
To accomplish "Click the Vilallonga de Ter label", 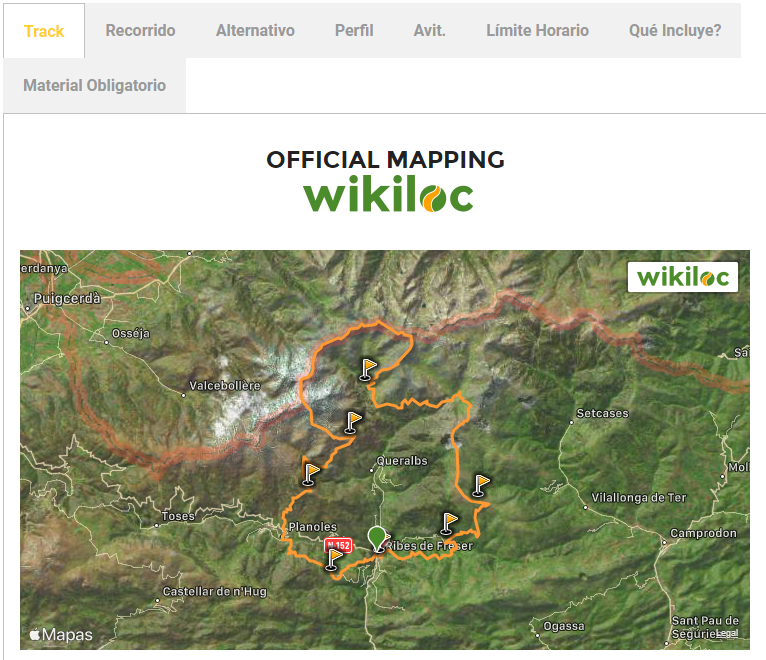I will coord(638,498).
